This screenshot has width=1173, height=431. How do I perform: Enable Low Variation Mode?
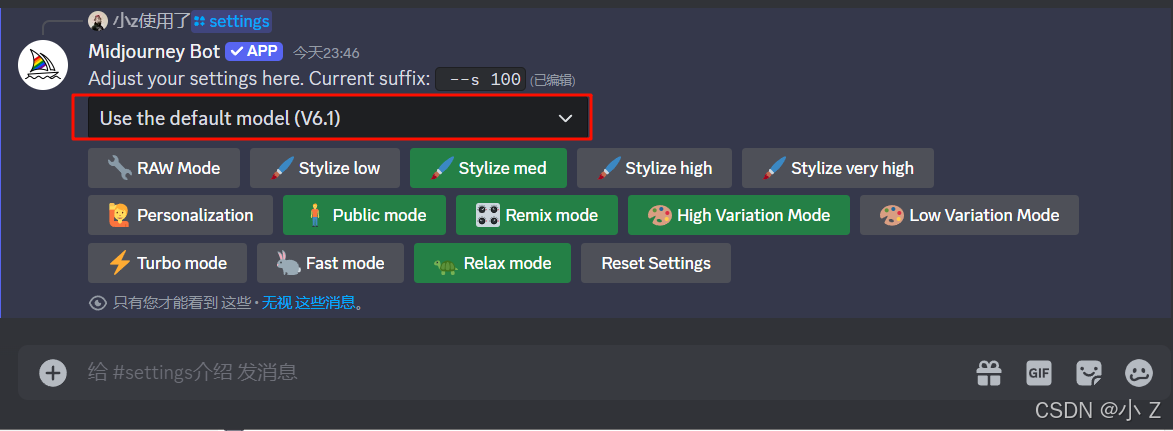coord(970,216)
